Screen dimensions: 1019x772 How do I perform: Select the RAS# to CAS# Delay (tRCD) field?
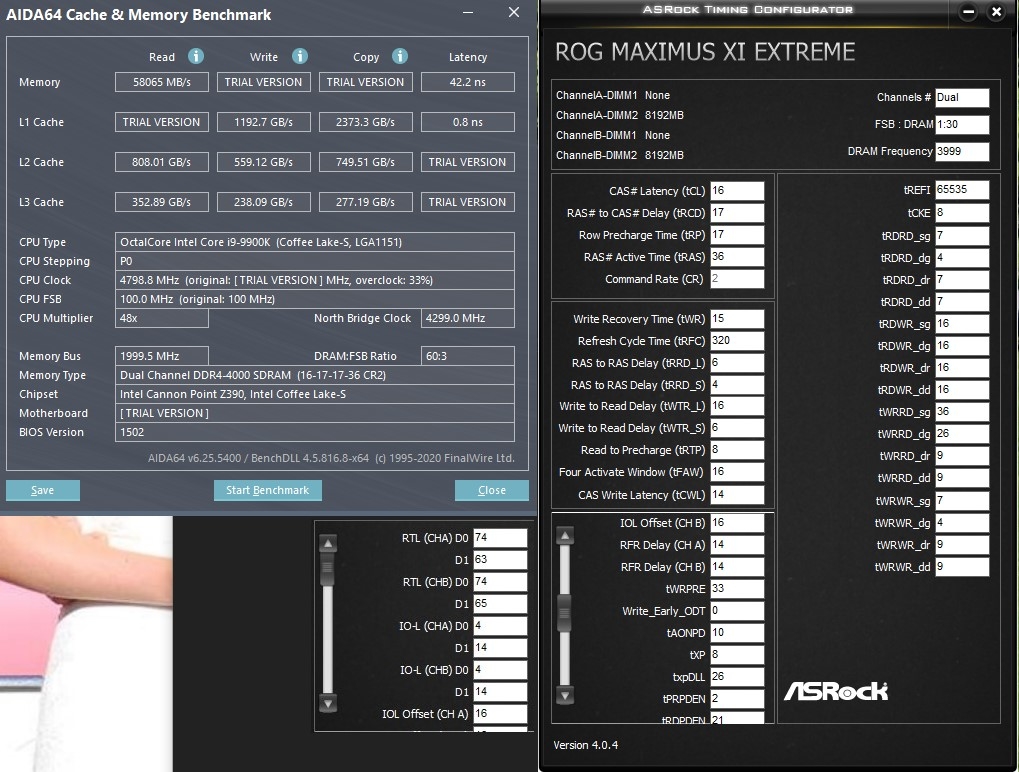point(737,212)
